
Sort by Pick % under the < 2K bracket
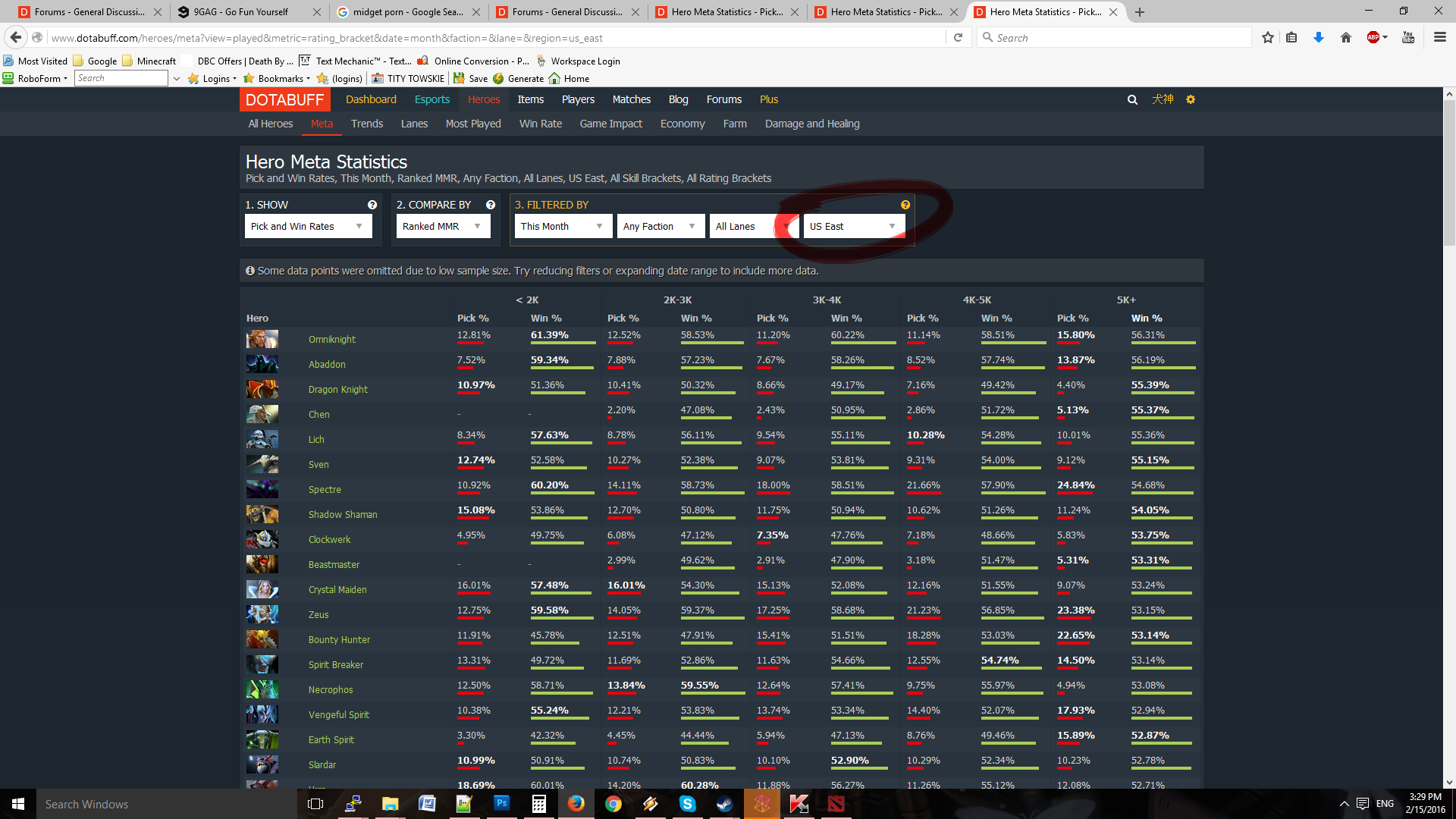pyautogui.click(x=473, y=318)
